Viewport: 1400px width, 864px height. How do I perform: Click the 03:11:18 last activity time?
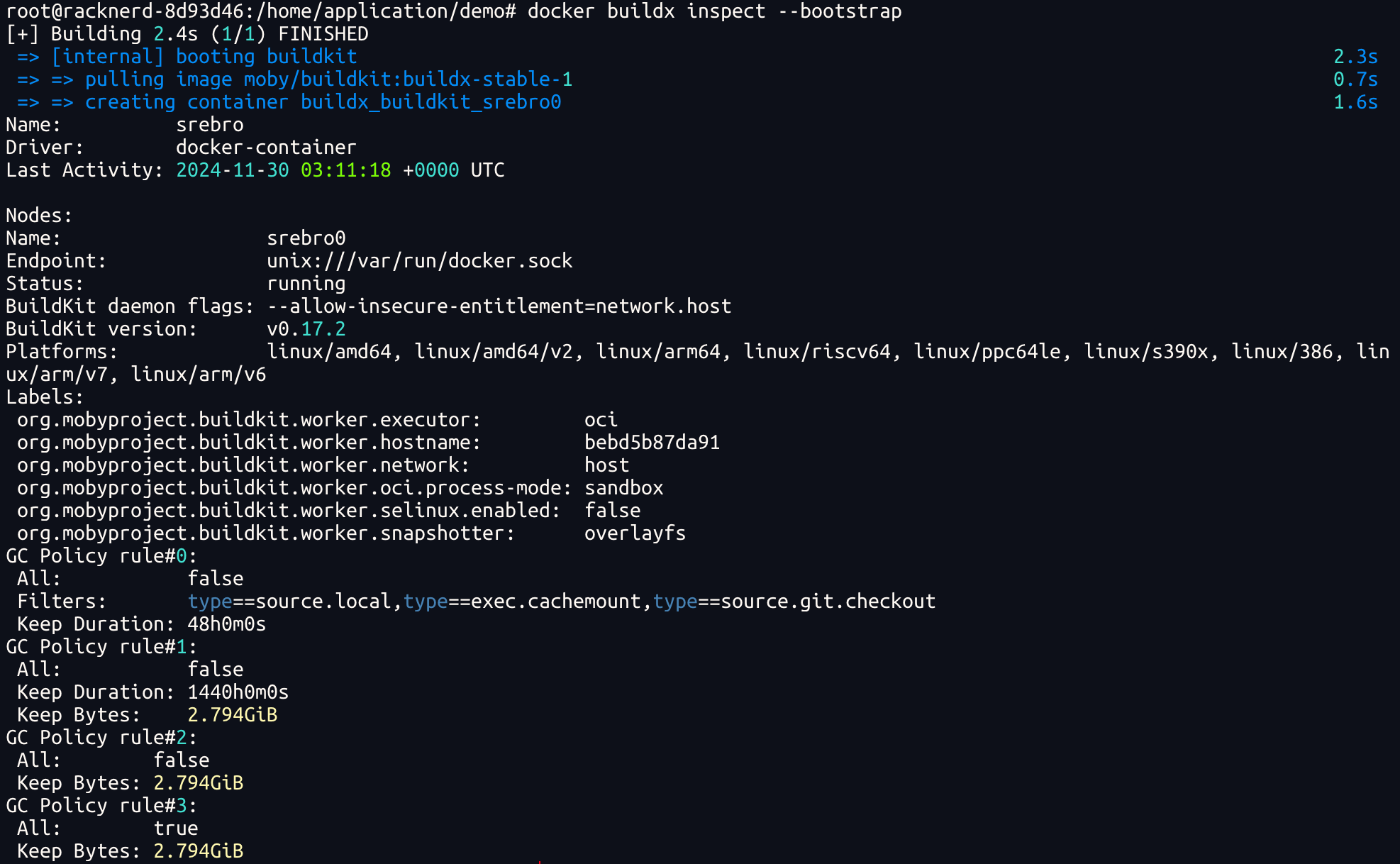[345, 170]
